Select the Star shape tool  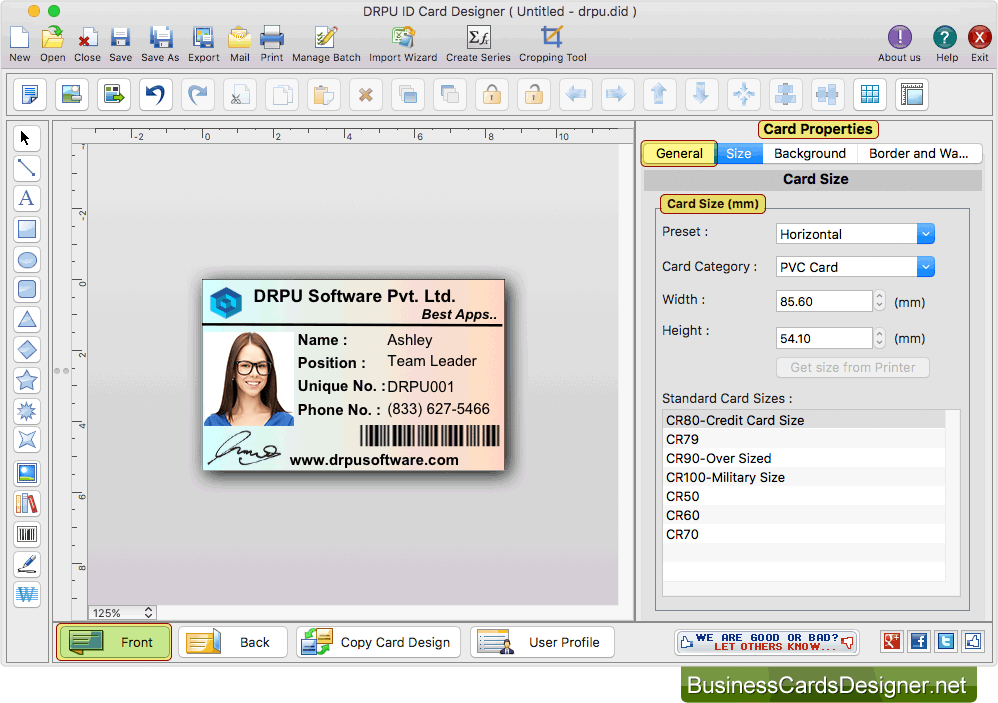[27, 380]
